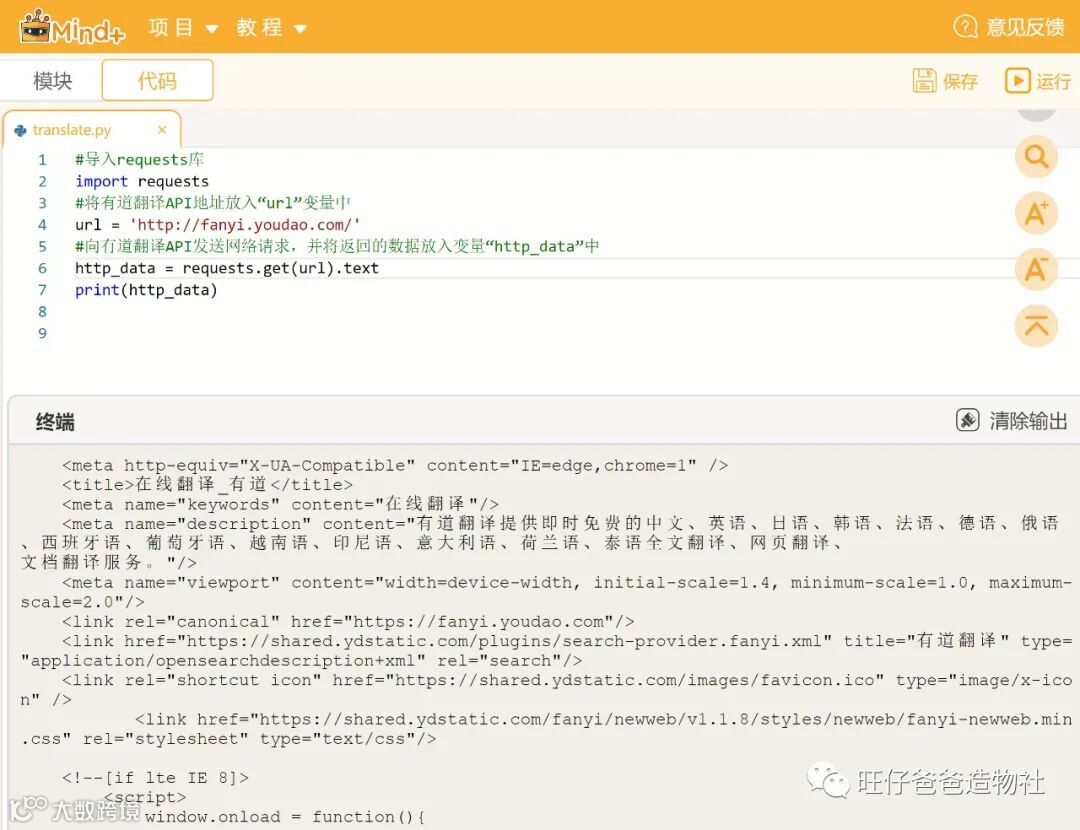
Task: Click the floppy disk save icon
Action: 924,81
